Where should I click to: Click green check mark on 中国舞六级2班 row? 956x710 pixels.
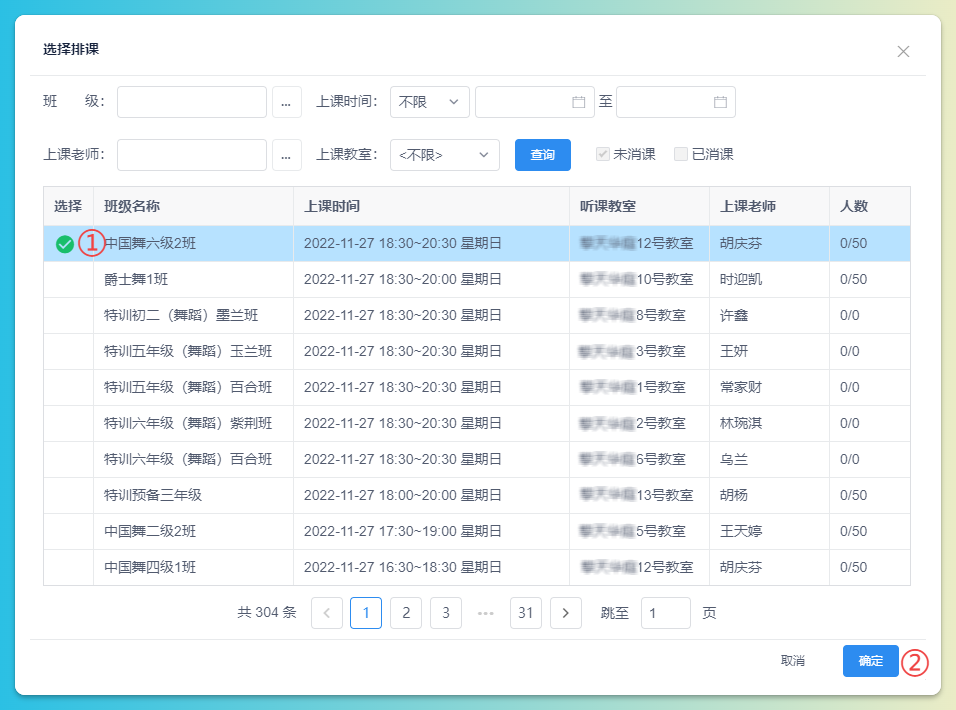65,244
